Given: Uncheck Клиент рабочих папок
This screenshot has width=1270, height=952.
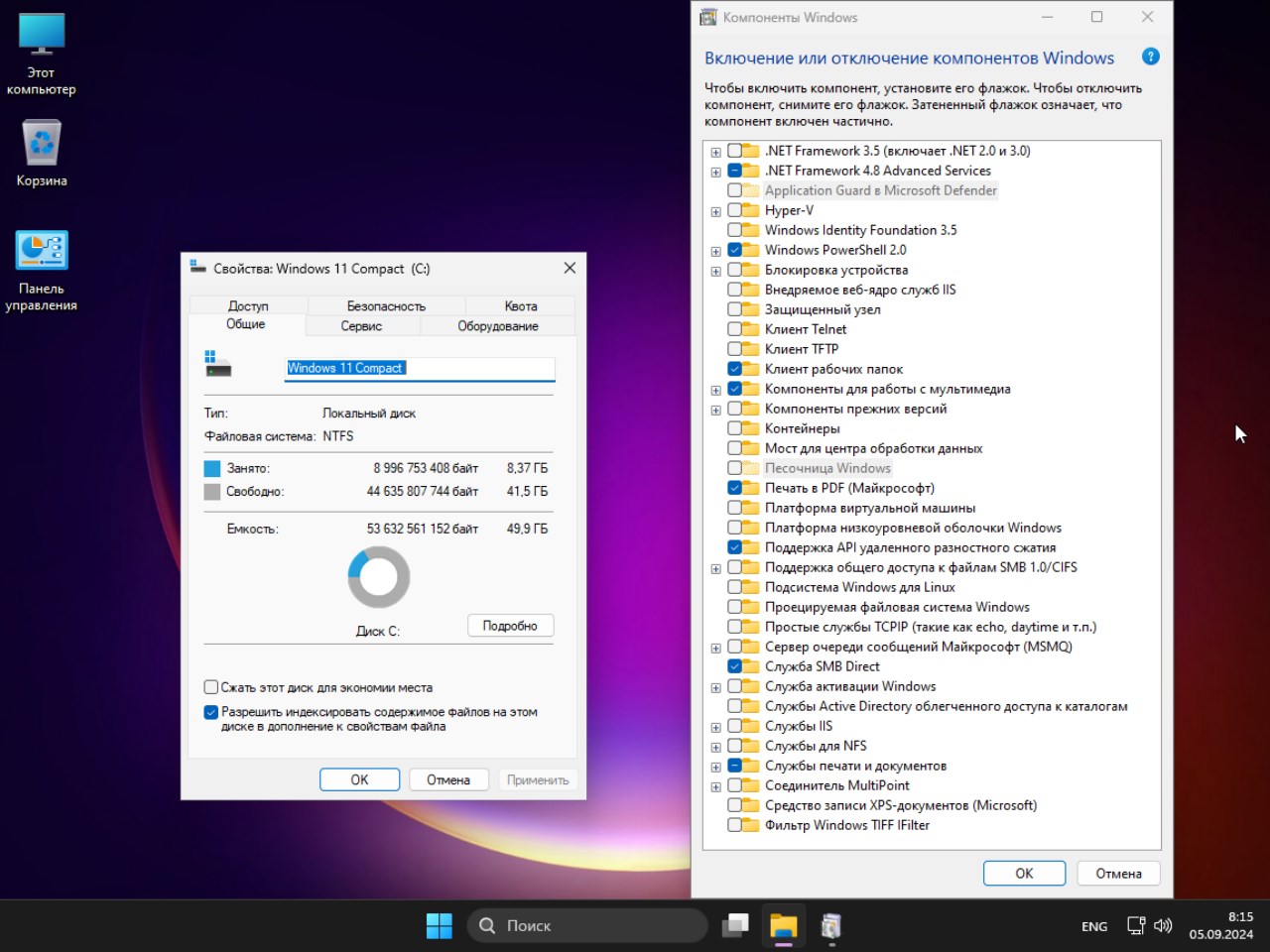Looking at the screenshot, I should tap(734, 369).
